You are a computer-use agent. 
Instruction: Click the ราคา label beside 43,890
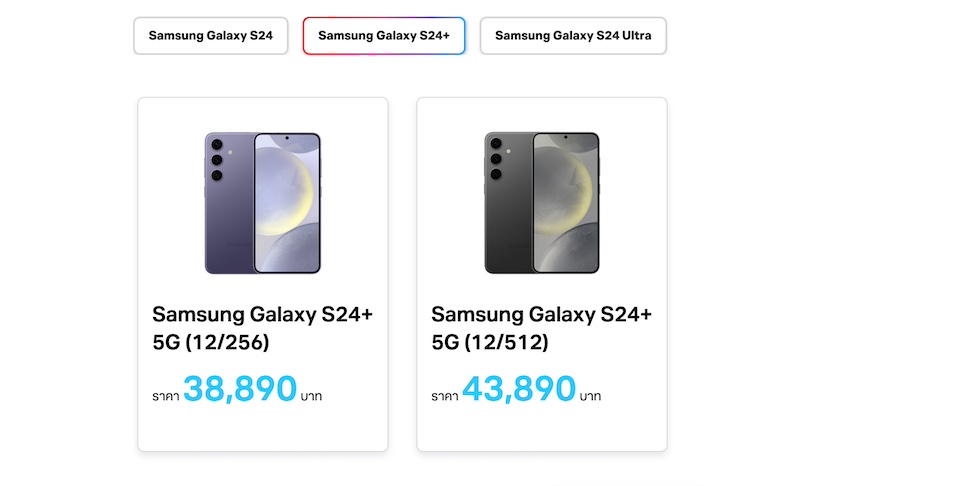click(x=444, y=396)
